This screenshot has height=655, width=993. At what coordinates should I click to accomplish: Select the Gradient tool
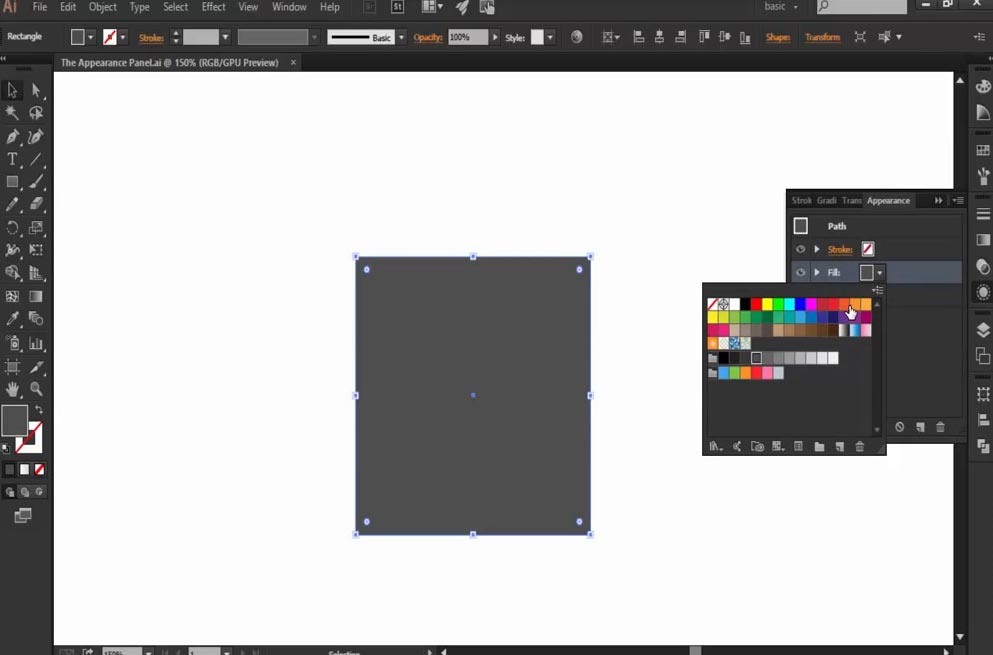pyautogui.click(x=36, y=296)
